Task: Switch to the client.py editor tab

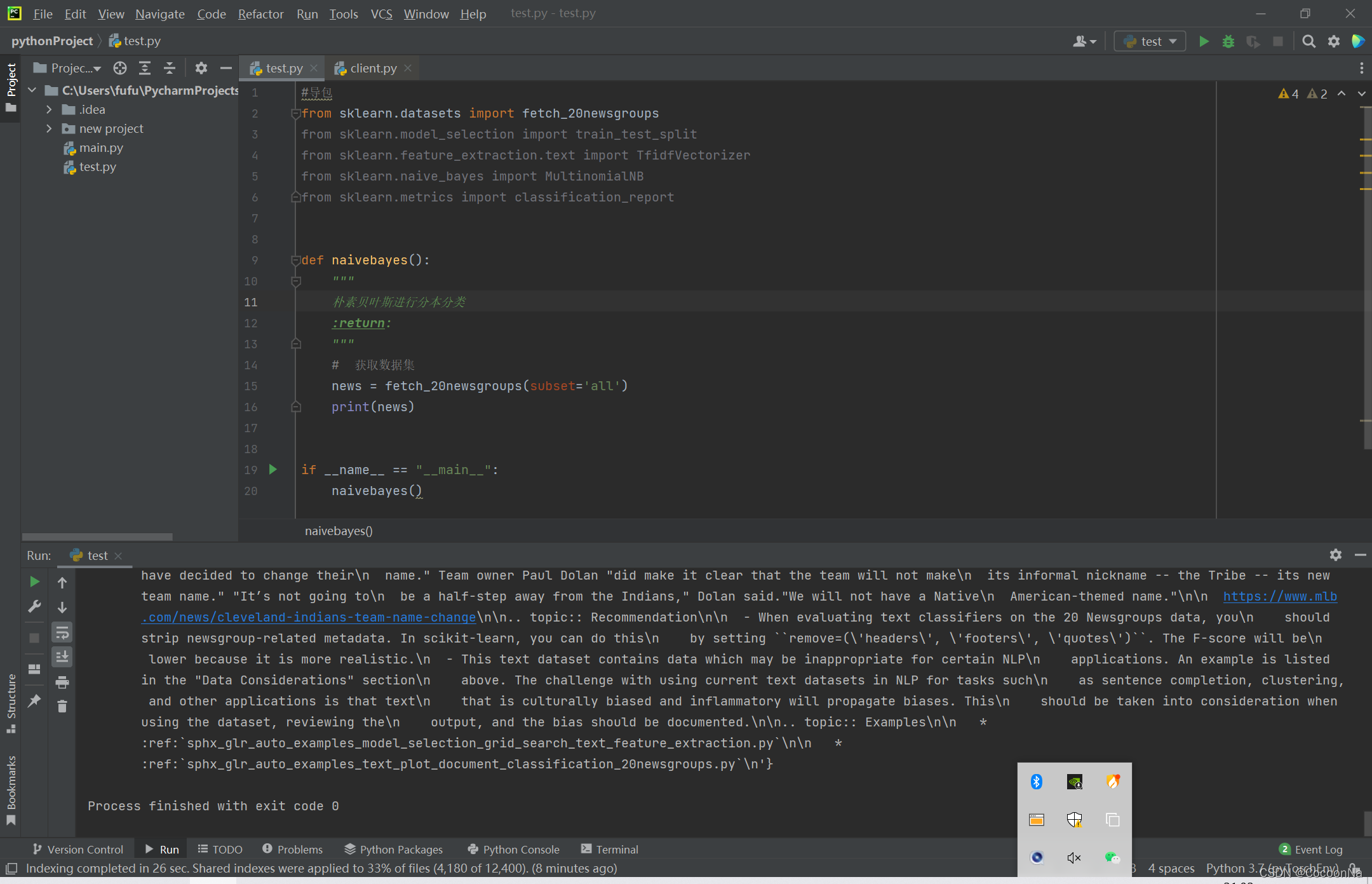Action: [373, 68]
